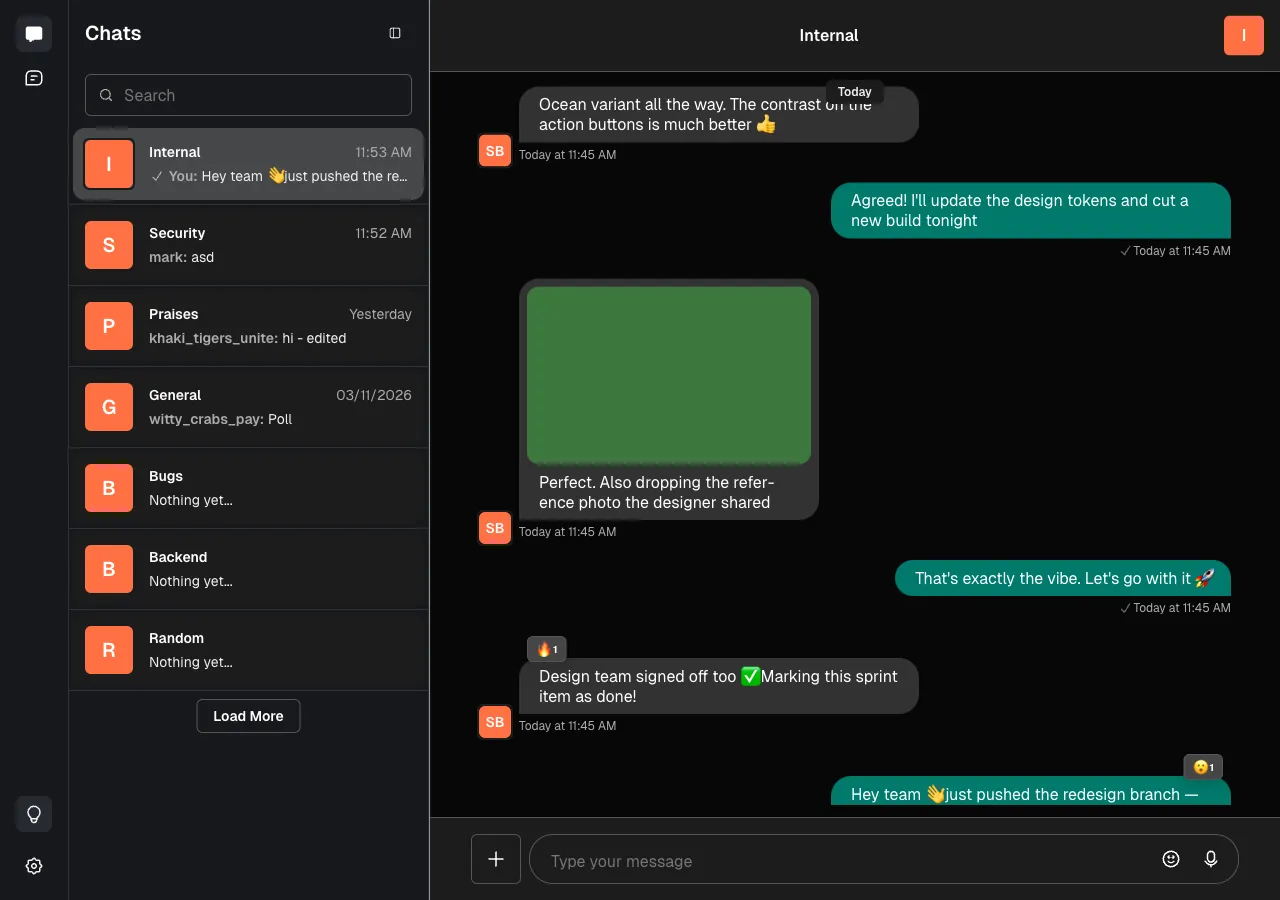Open the Chats panel from the left rail
Screen dimensions: 1280x900
point(33,33)
